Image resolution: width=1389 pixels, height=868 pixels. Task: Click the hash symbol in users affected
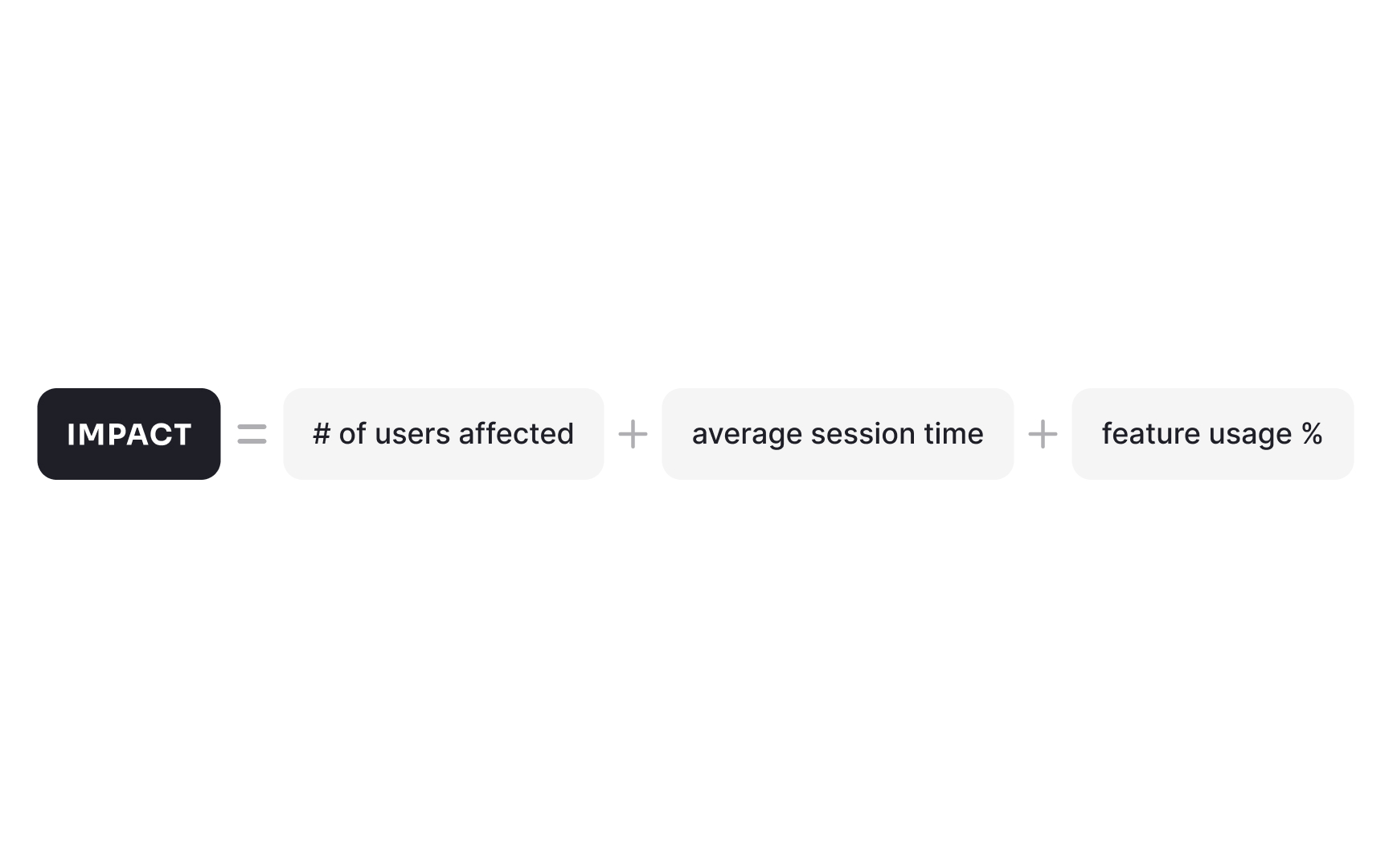(322, 434)
